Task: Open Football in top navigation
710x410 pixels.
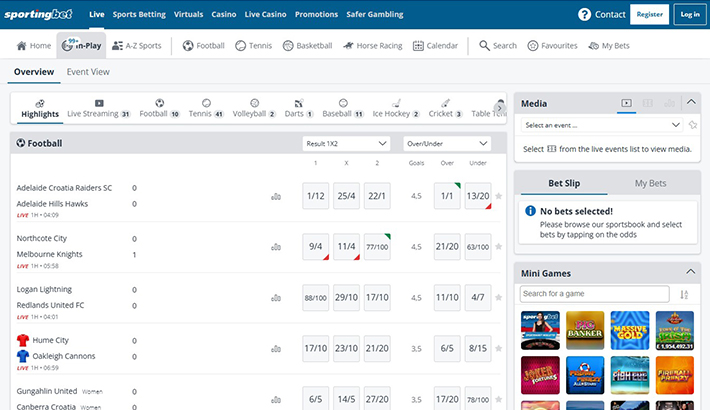Action: click(x=204, y=46)
